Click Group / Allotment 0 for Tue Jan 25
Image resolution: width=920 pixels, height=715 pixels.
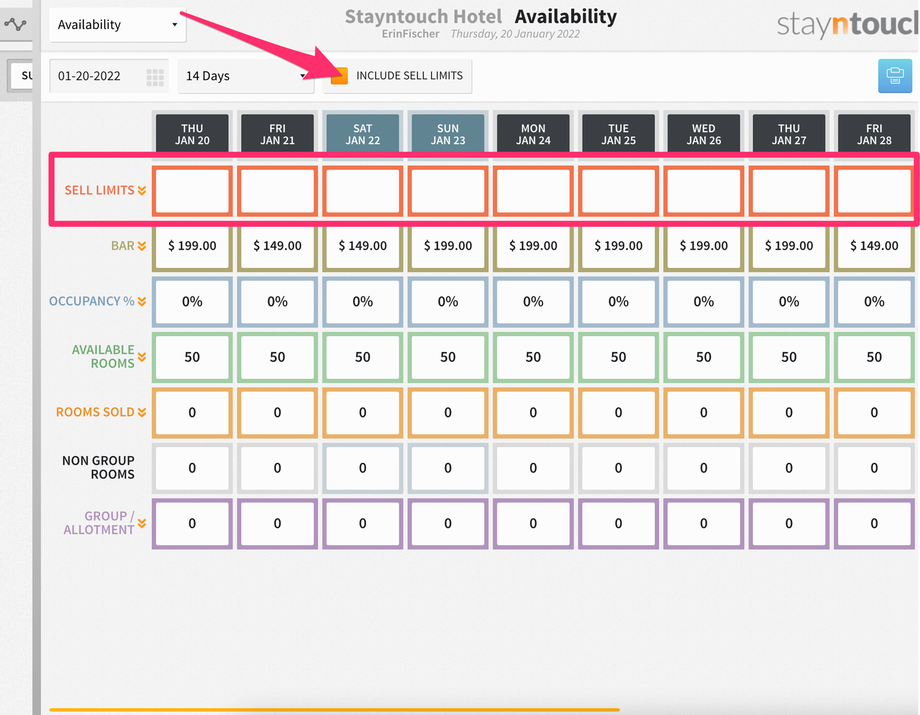click(x=618, y=523)
